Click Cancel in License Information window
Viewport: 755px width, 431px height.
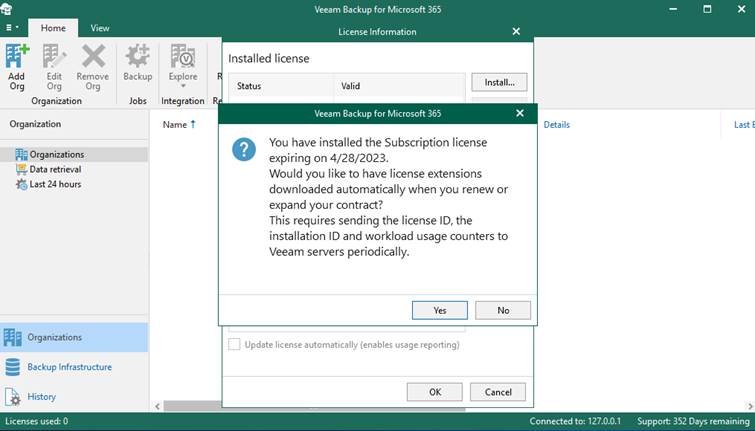pyautogui.click(x=498, y=392)
